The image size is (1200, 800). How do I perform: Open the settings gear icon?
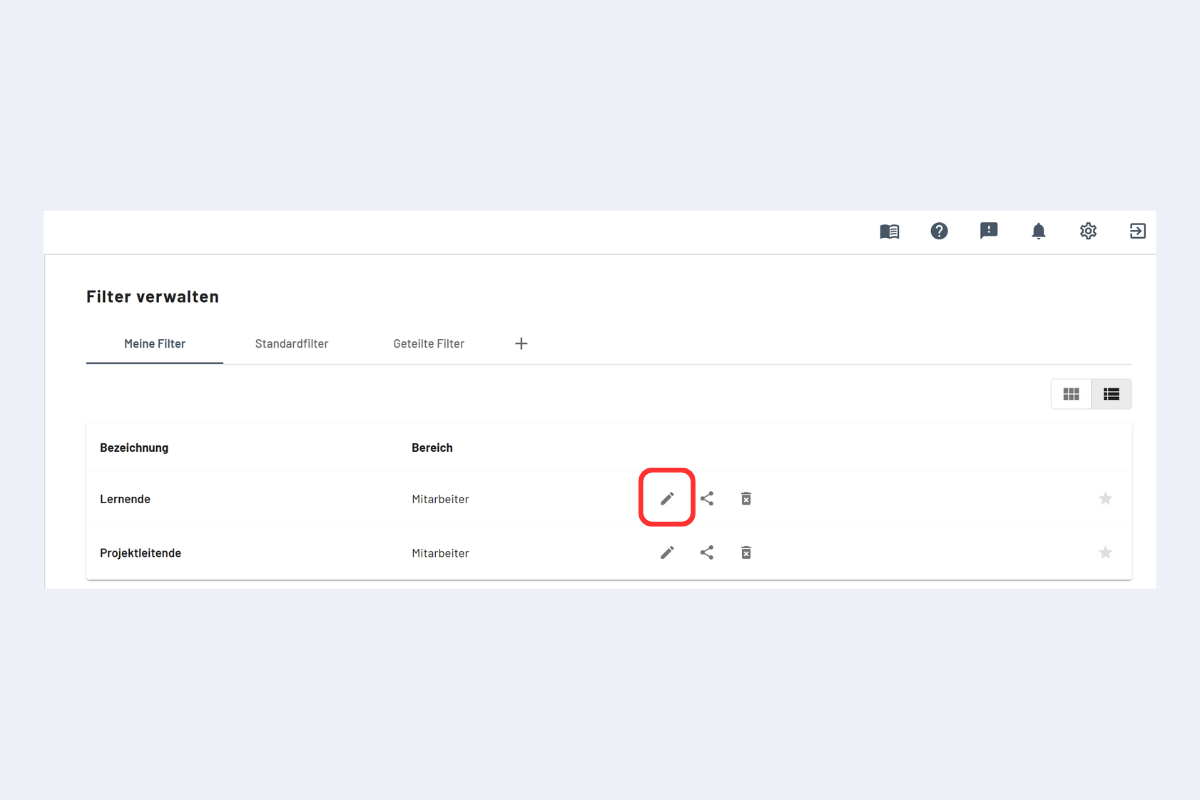(x=1088, y=231)
